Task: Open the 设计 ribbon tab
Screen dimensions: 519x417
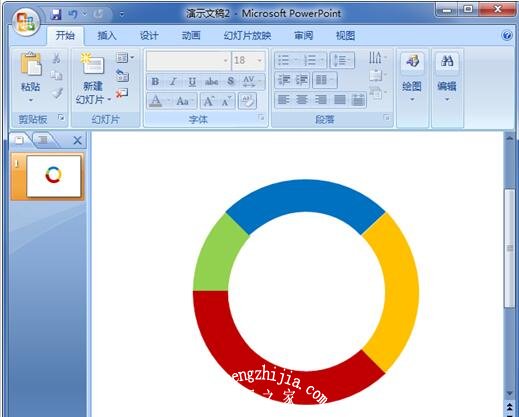Action: pos(149,35)
